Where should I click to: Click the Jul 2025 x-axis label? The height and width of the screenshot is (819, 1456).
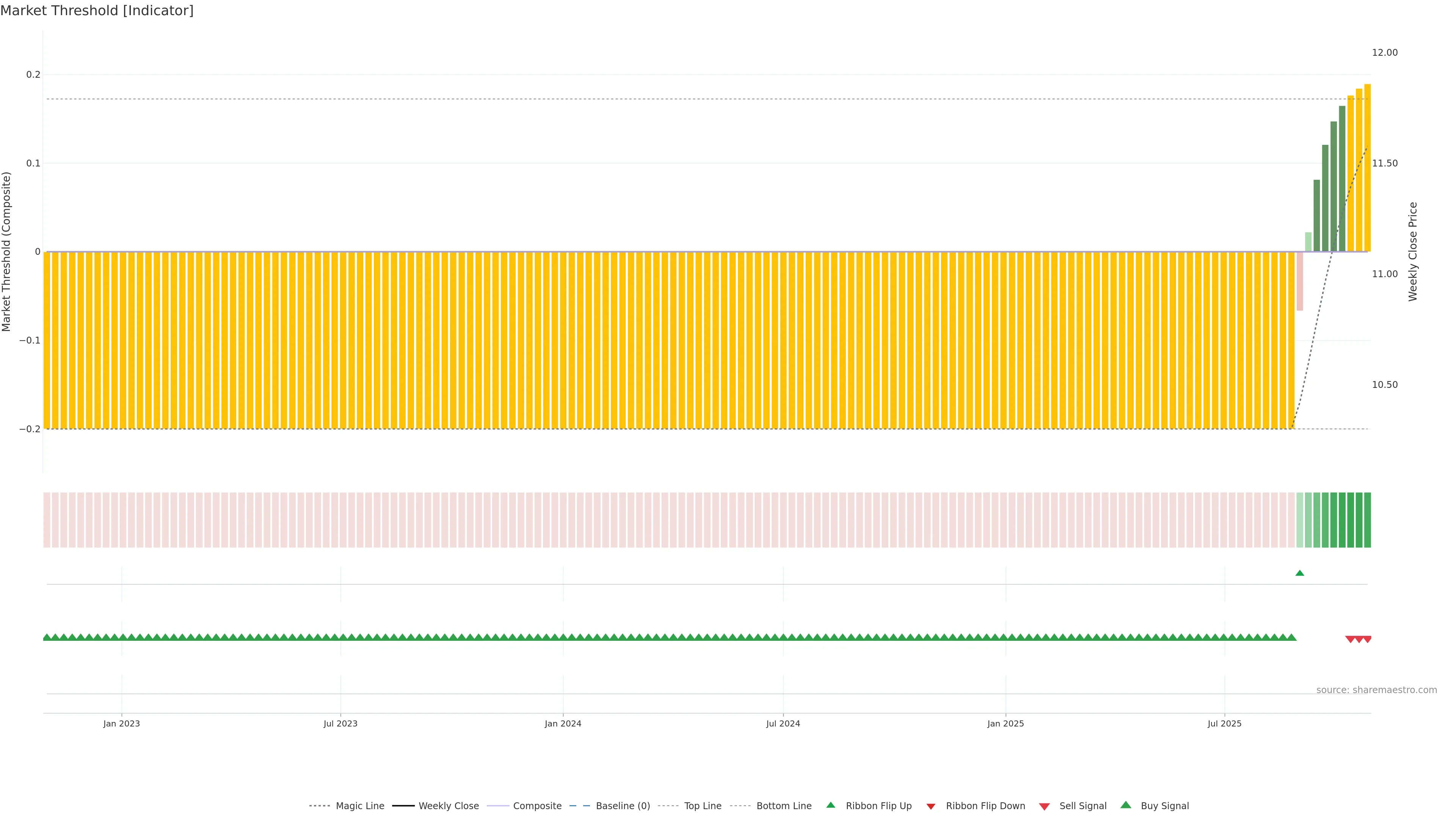[1224, 723]
